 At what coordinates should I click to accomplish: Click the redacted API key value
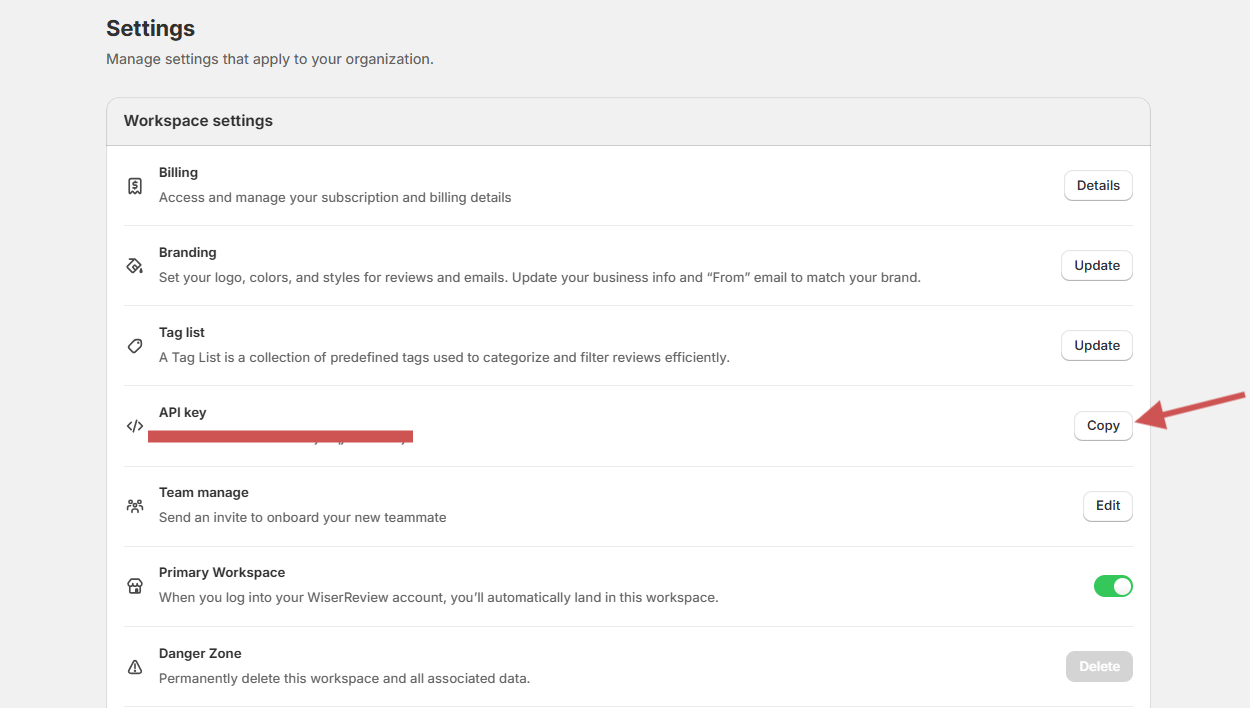coord(281,437)
